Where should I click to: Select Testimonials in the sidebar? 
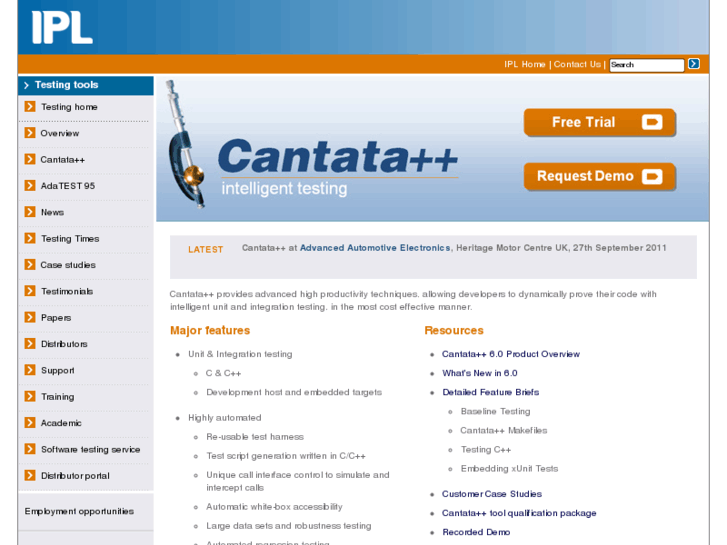(67, 292)
